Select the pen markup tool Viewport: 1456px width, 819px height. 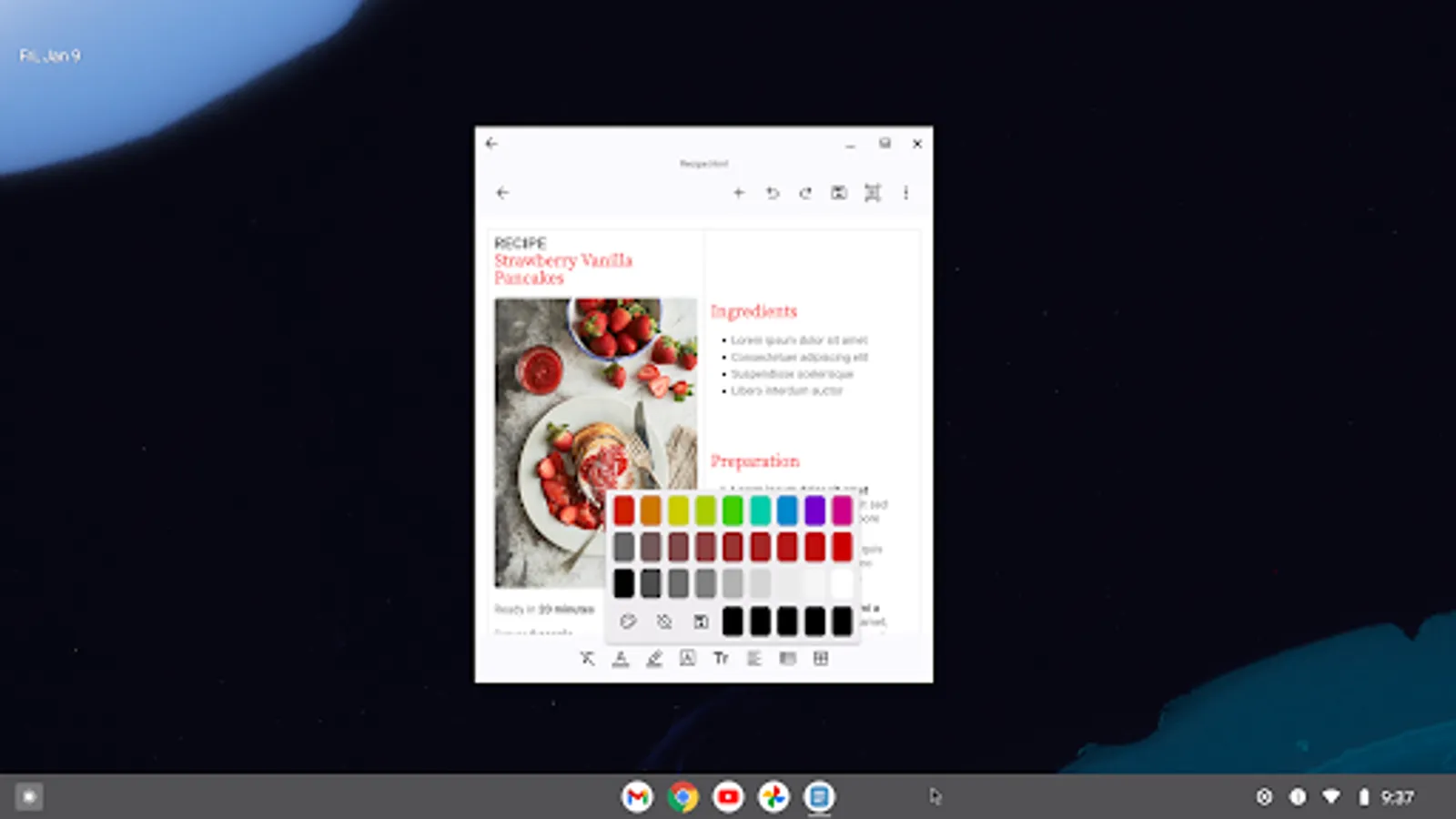654,658
